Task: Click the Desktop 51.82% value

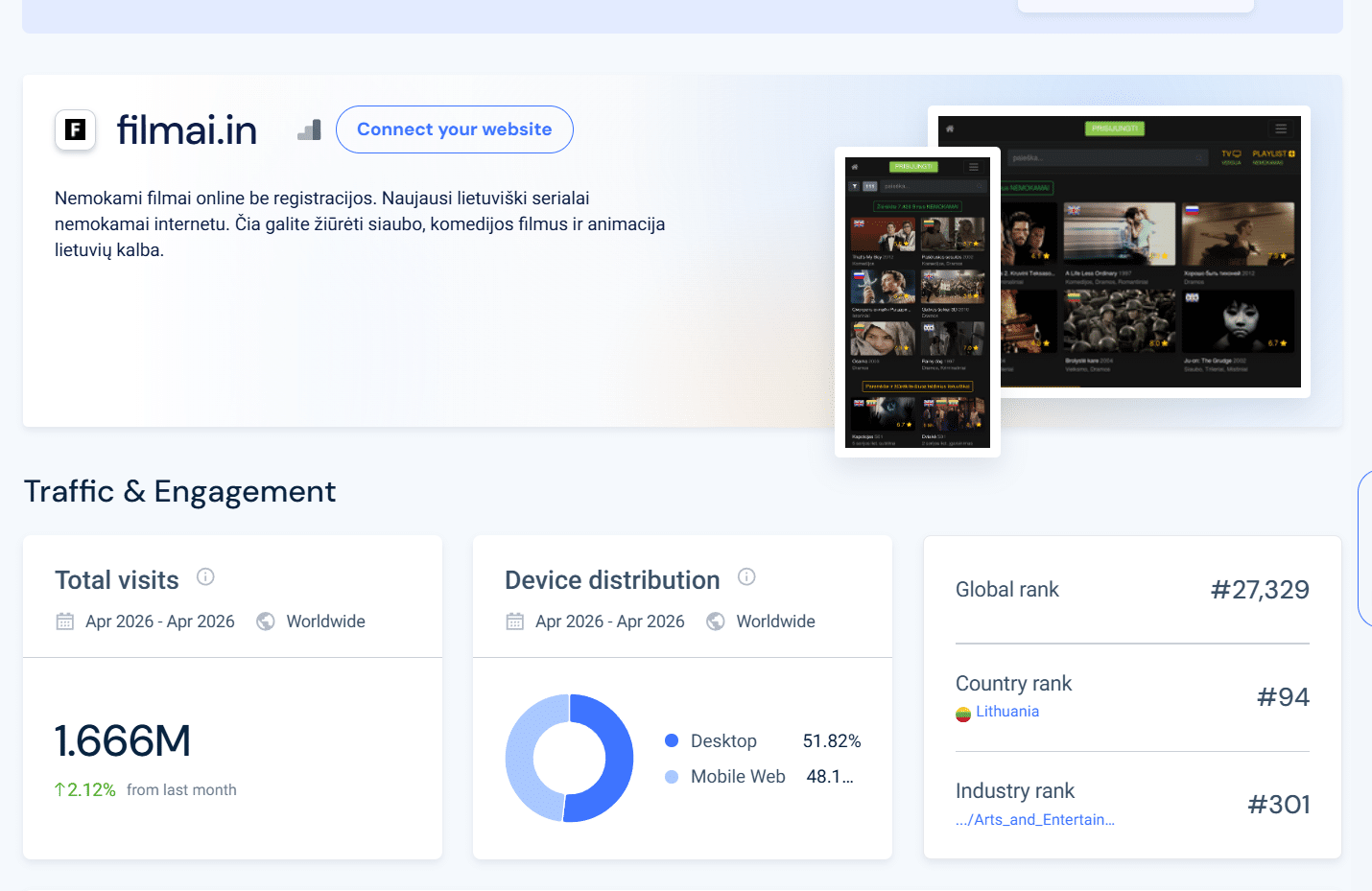Action: (832, 741)
